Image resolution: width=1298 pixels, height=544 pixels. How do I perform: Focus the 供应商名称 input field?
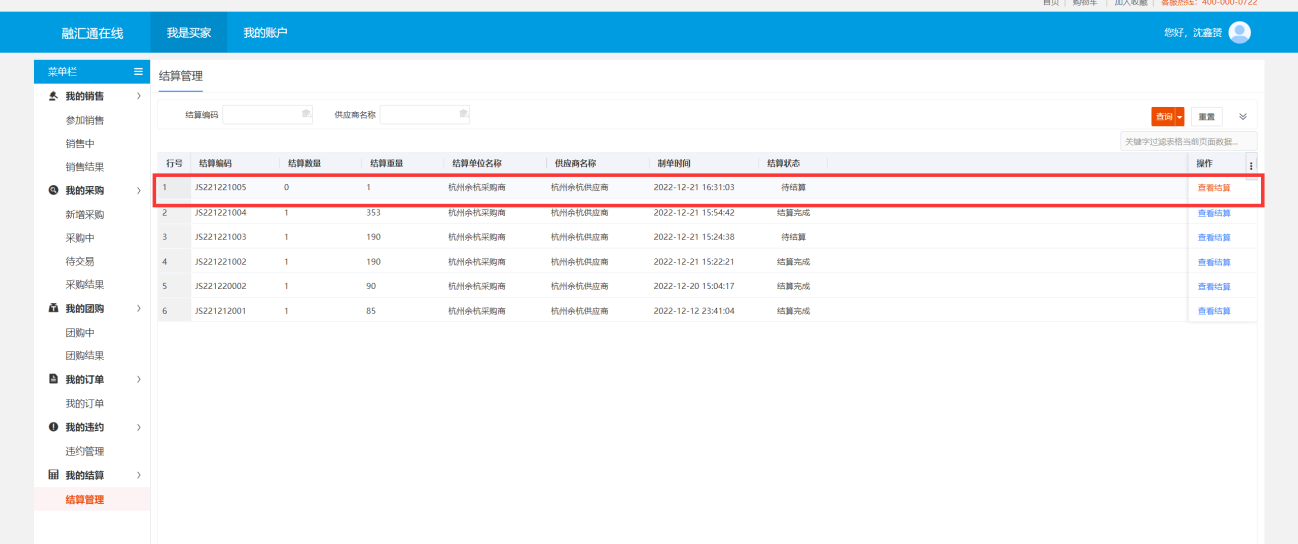[425, 115]
